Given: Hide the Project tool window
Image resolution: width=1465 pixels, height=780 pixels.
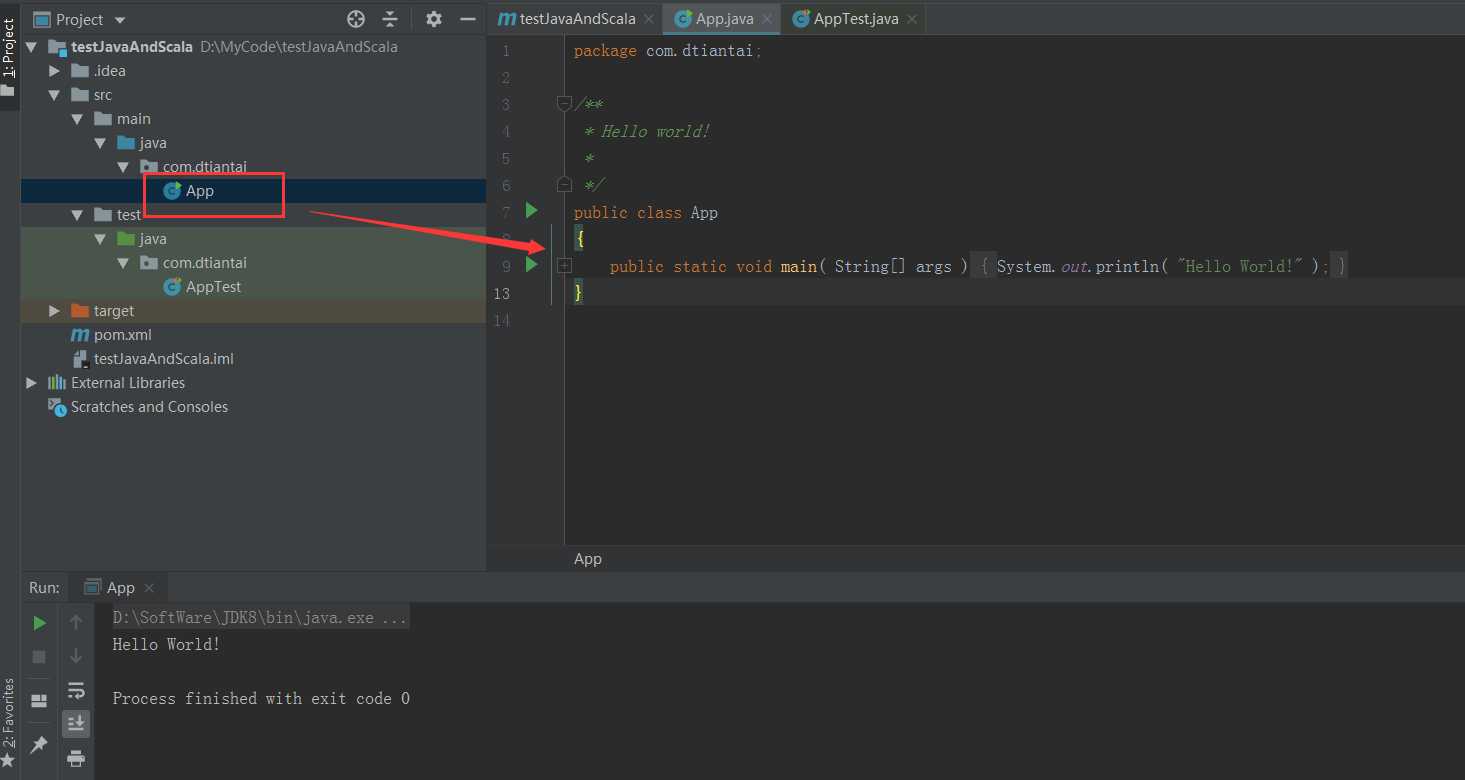Looking at the screenshot, I should 467,19.
